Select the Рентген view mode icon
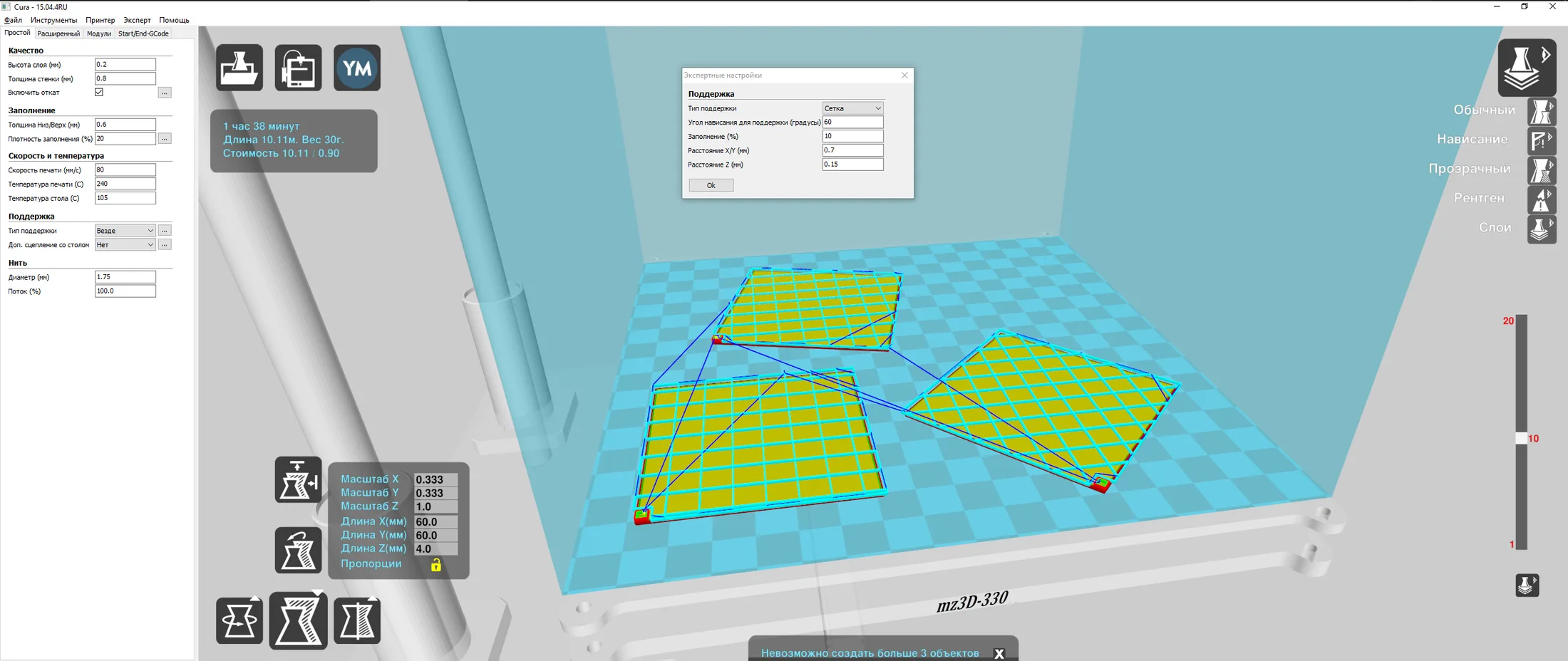 click(1541, 199)
